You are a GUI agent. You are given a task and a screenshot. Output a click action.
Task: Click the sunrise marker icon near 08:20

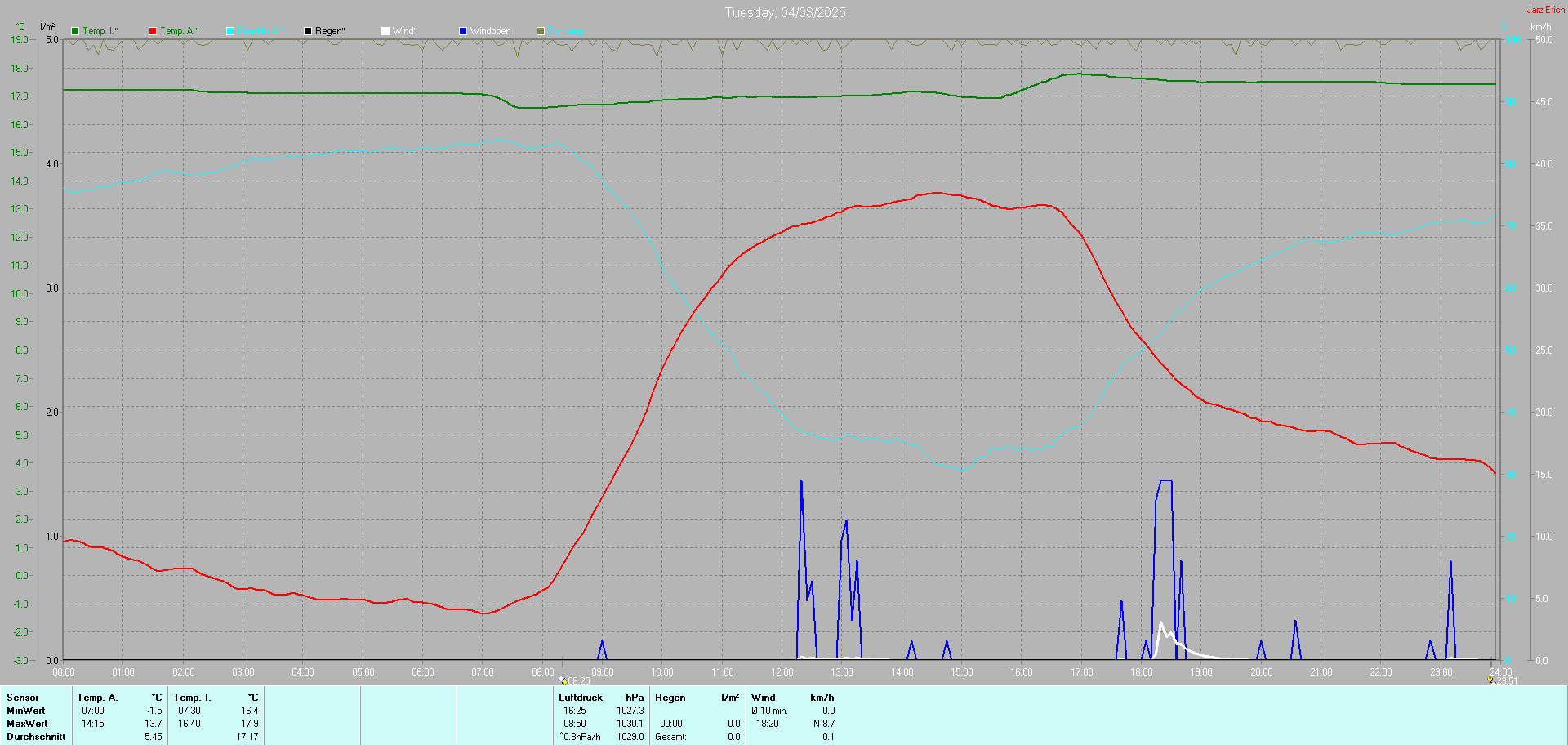click(563, 680)
